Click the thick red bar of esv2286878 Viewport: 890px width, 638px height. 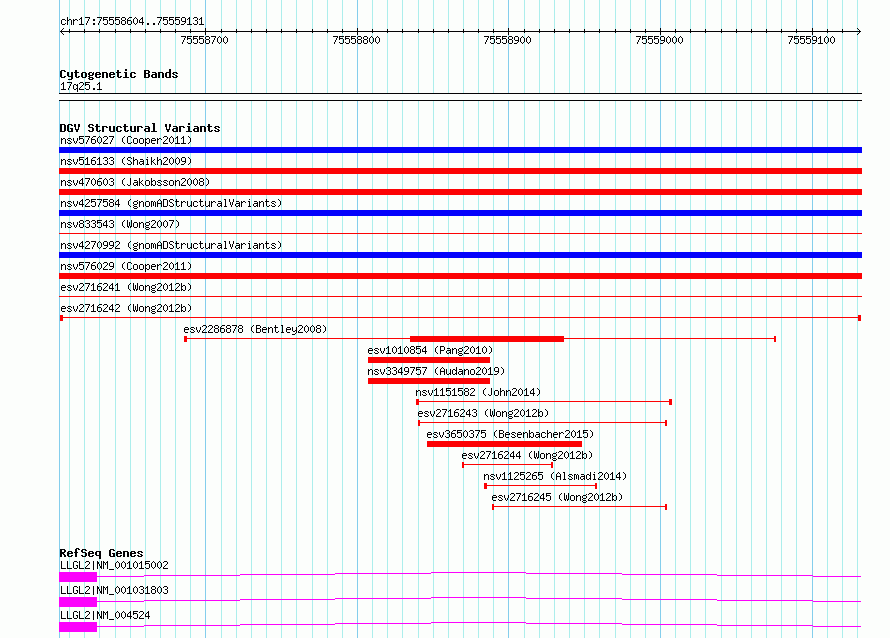click(x=487, y=339)
